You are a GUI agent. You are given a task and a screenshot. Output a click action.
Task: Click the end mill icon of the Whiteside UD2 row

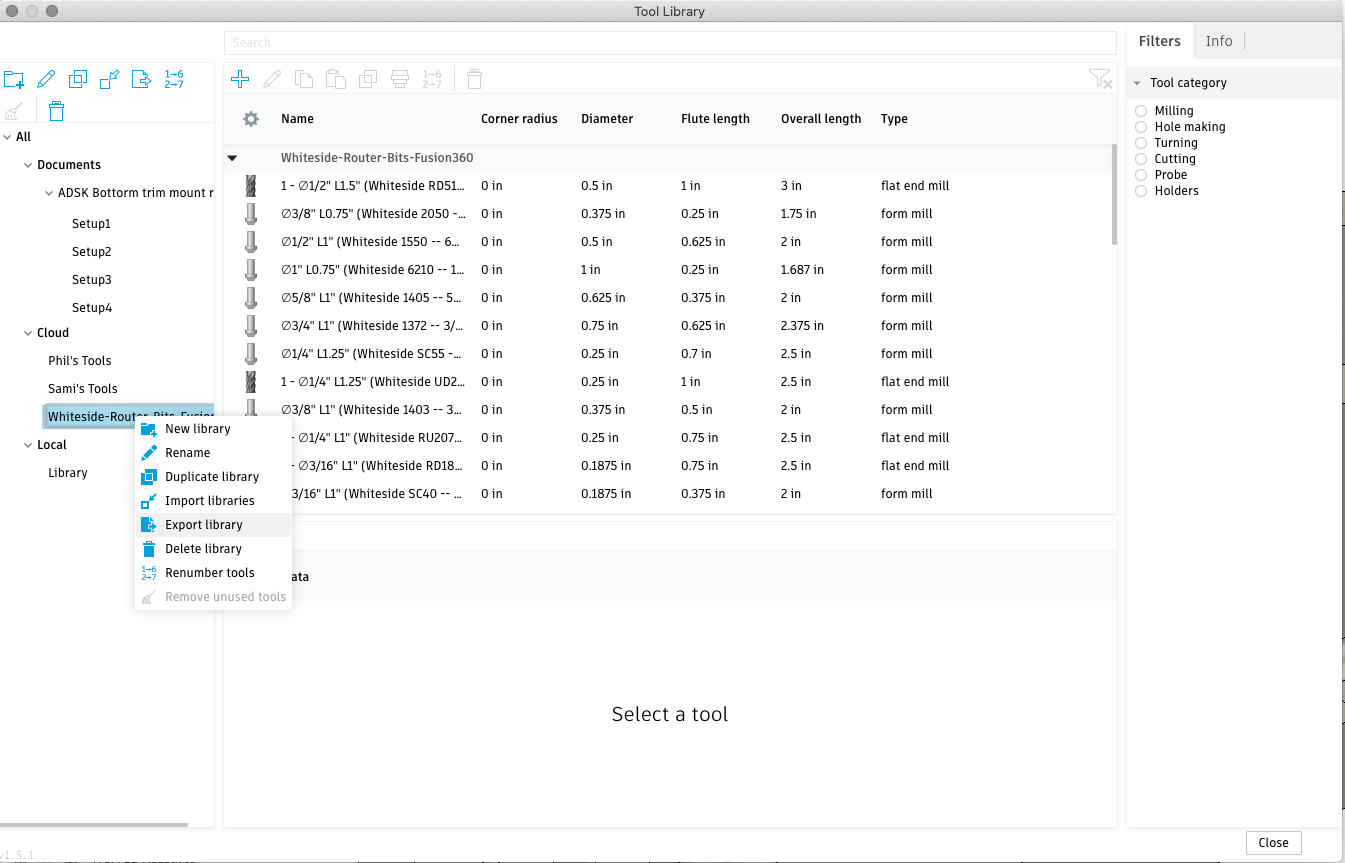click(x=251, y=382)
